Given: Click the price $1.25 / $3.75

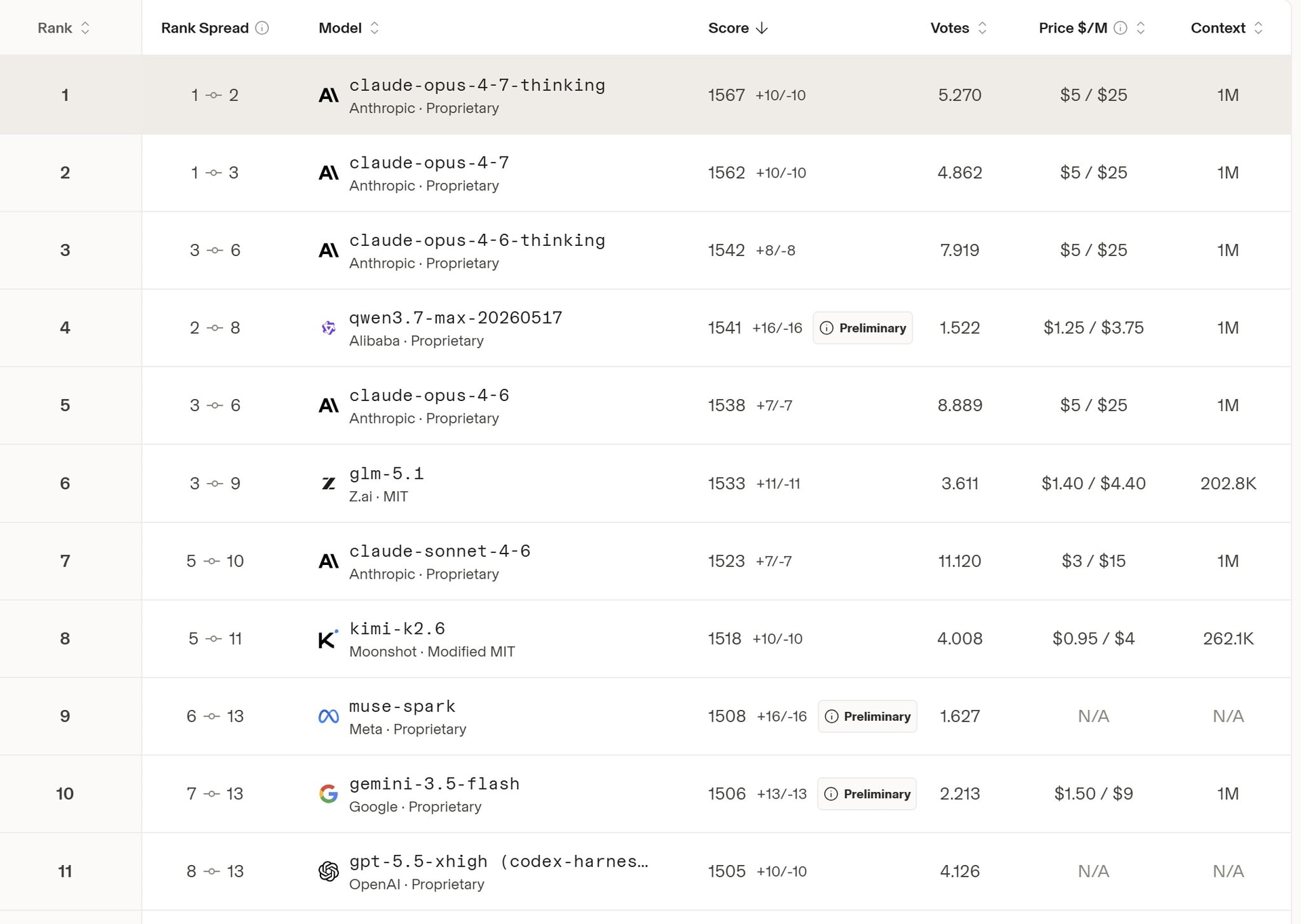Looking at the screenshot, I should [x=1094, y=328].
